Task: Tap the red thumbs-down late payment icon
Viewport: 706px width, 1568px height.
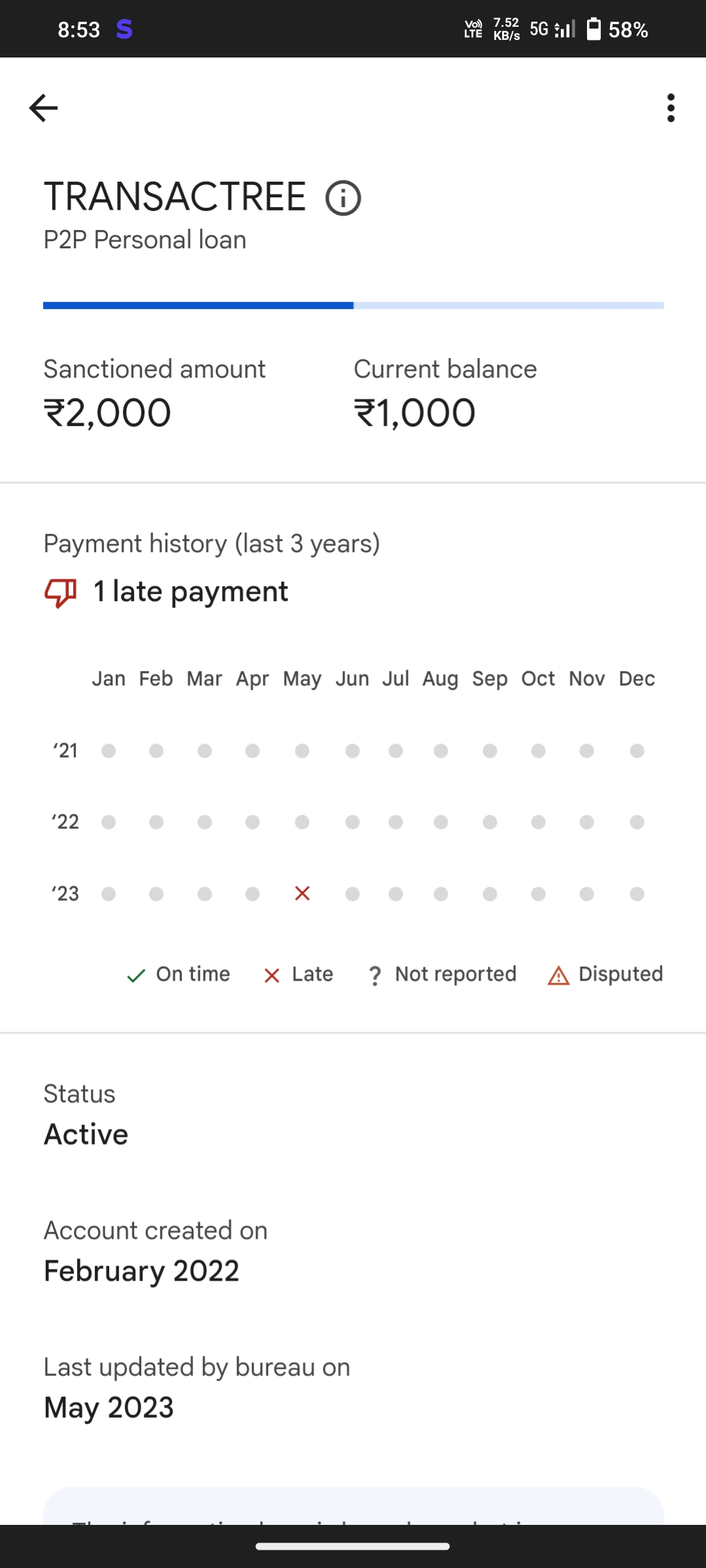Action: coord(60,593)
